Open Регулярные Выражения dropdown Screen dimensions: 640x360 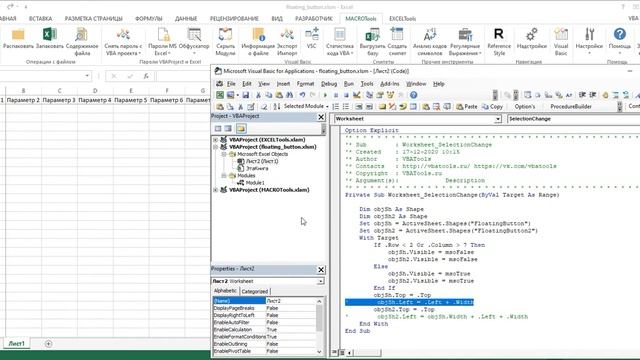(465, 42)
